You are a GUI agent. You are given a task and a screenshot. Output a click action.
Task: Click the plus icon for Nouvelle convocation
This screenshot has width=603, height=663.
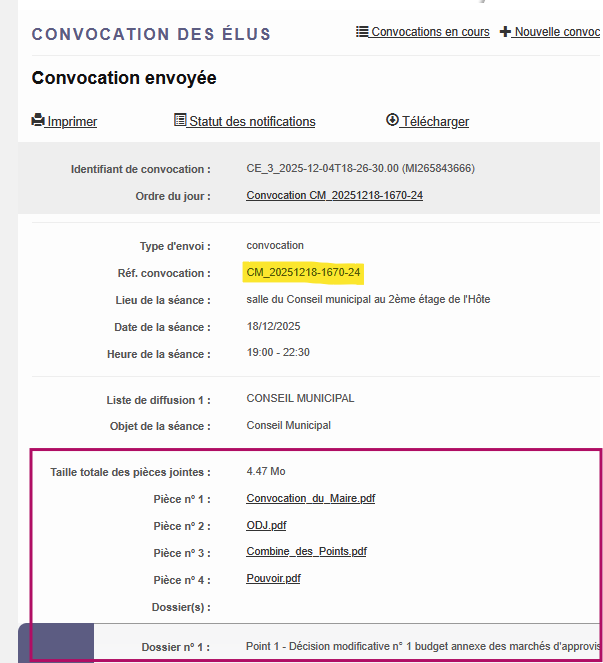[505, 32]
